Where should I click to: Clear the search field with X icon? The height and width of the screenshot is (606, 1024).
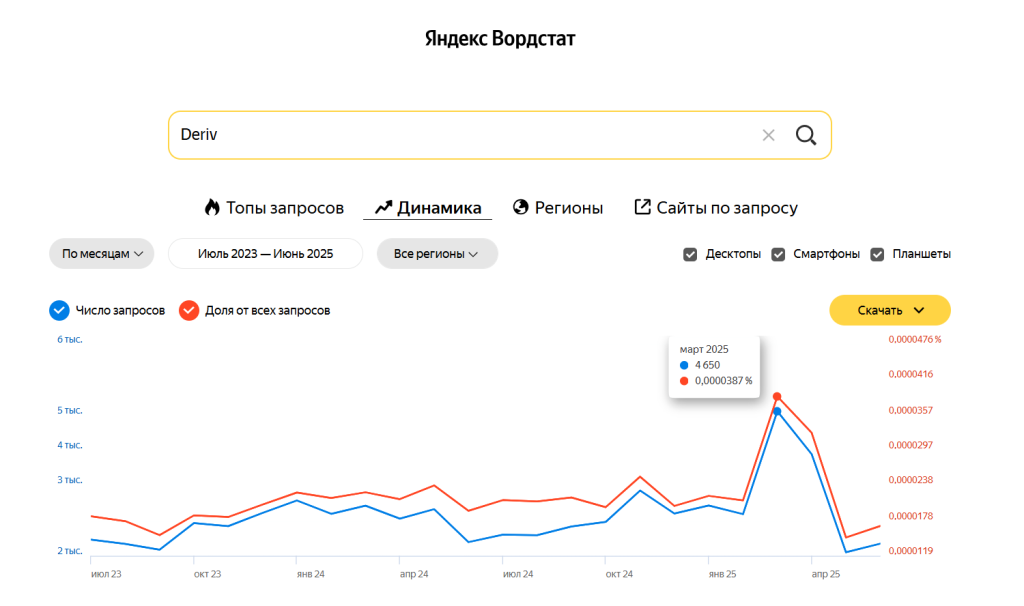click(768, 135)
